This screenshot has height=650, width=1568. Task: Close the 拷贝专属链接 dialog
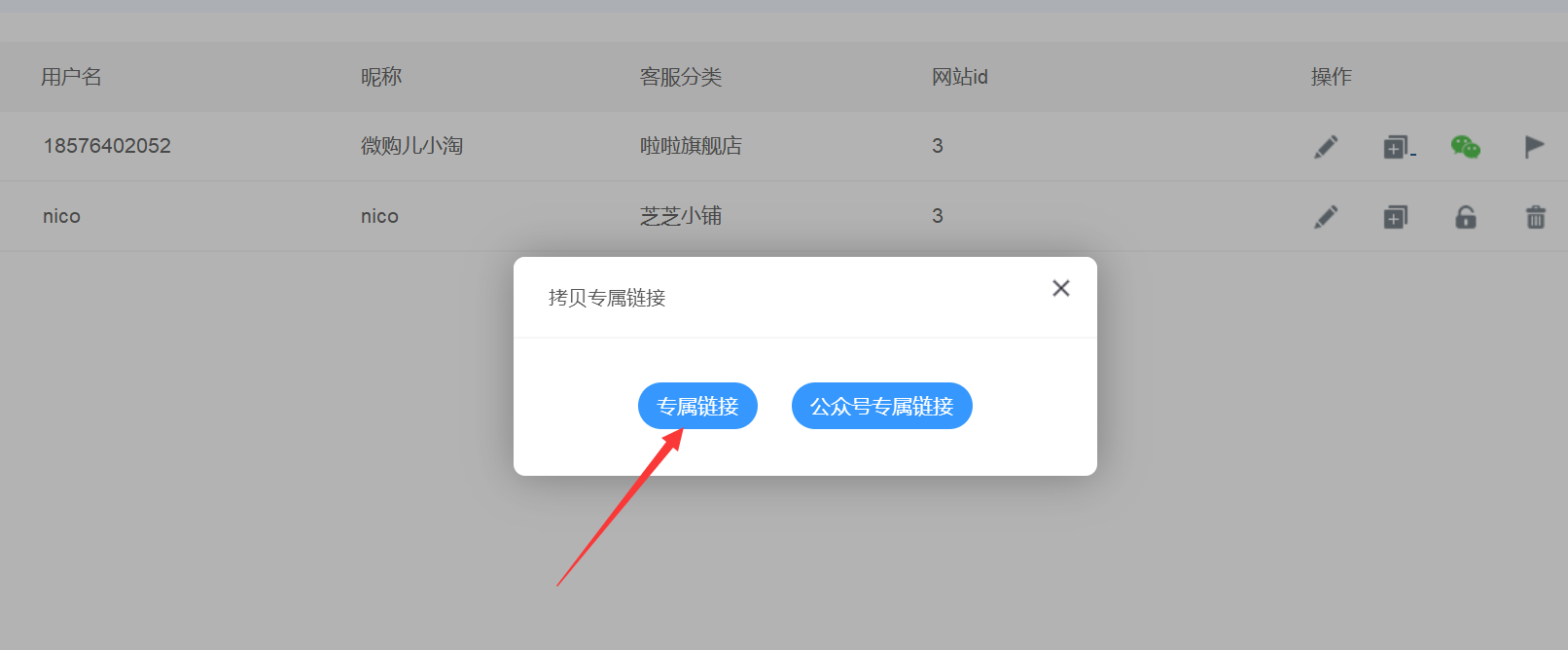tap(1061, 288)
